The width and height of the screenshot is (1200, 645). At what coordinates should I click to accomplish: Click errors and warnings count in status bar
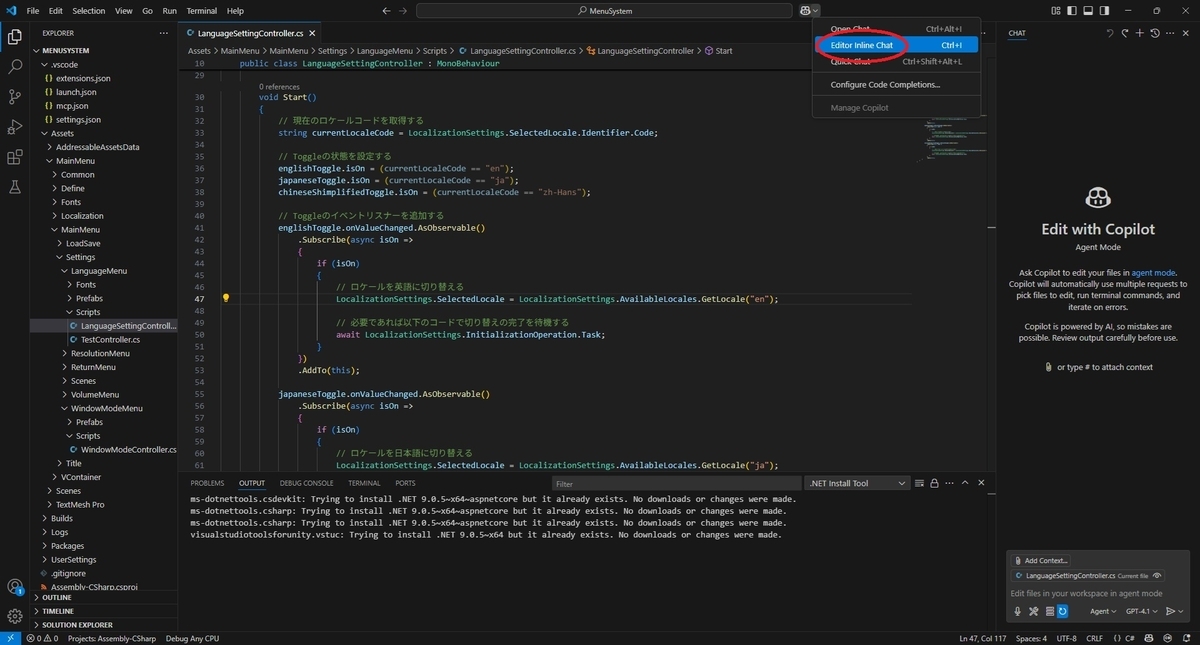click(42, 638)
